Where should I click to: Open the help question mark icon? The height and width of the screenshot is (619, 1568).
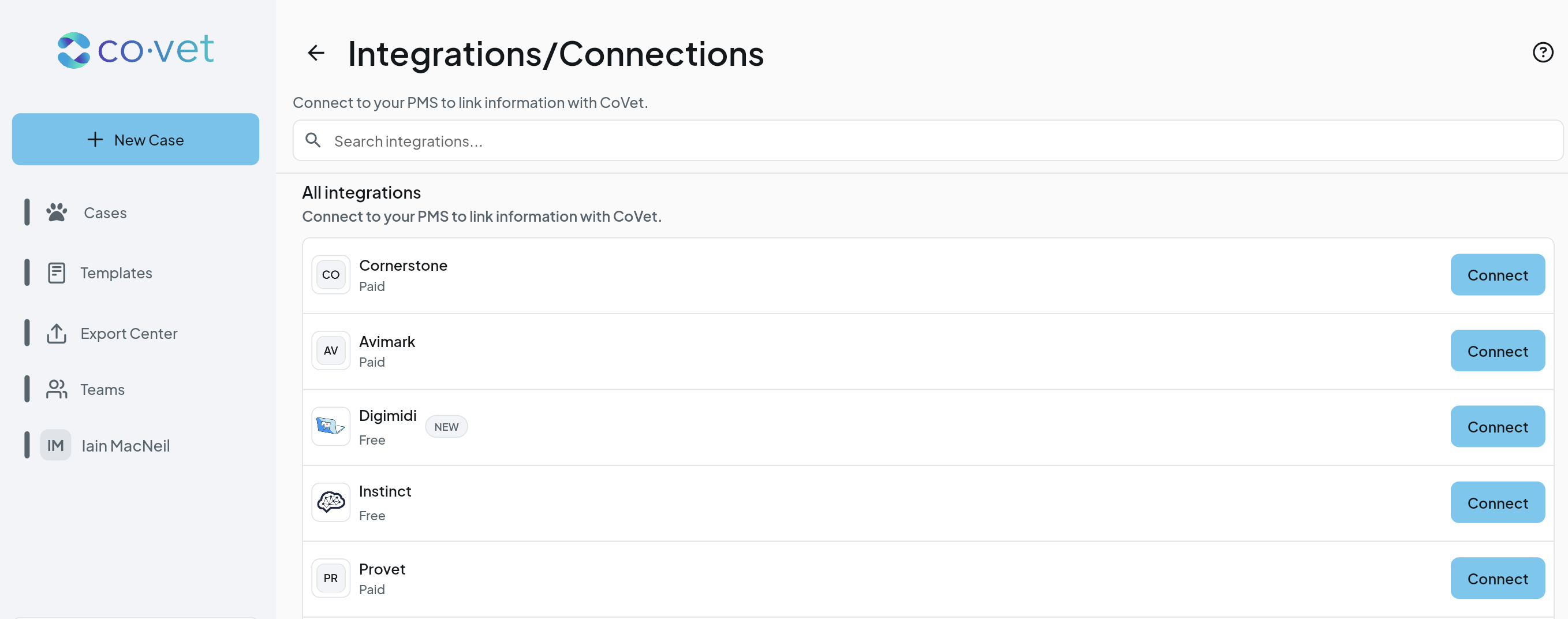(x=1543, y=53)
